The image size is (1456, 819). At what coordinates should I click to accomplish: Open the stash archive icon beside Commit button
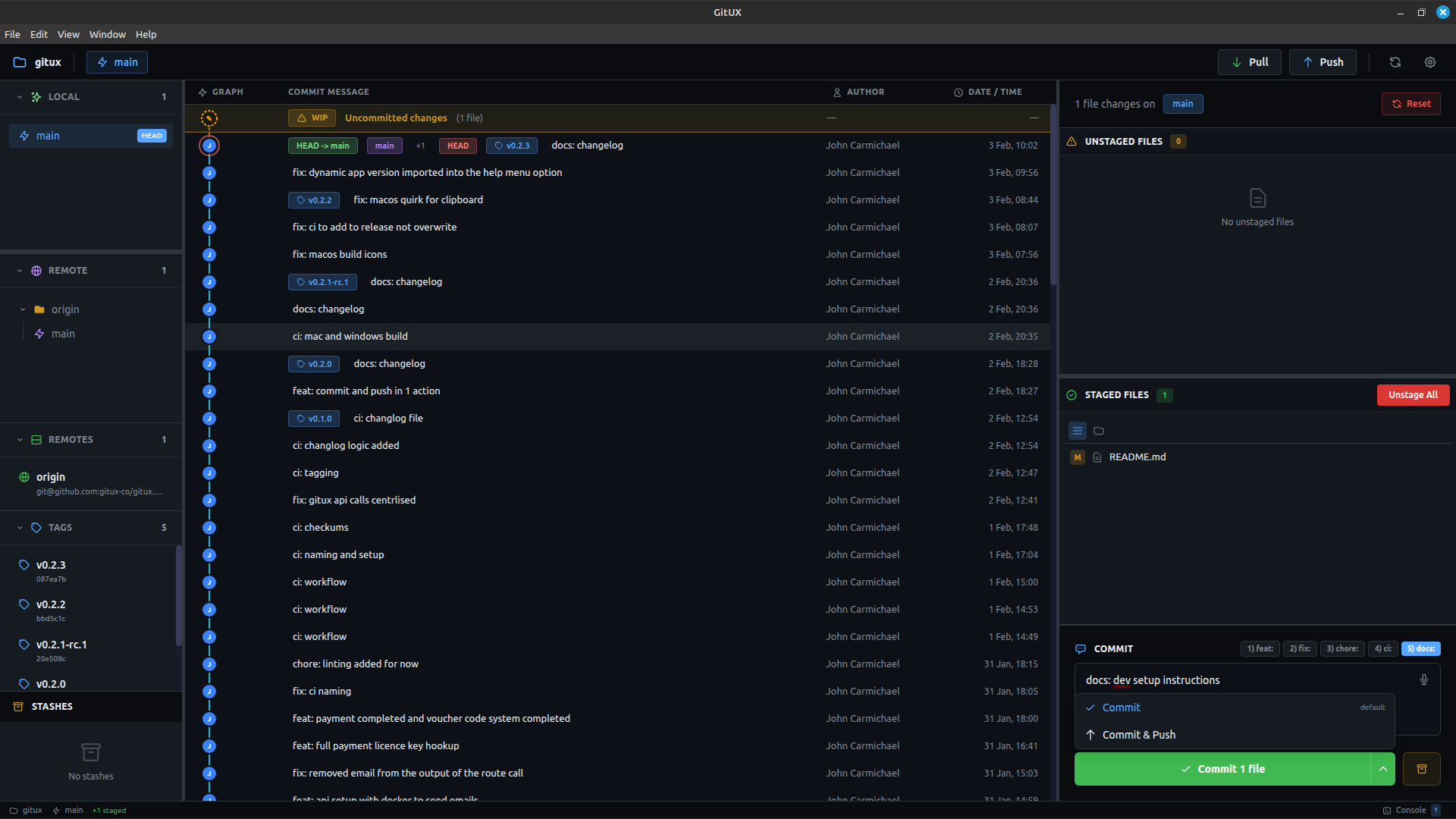(x=1422, y=768)
